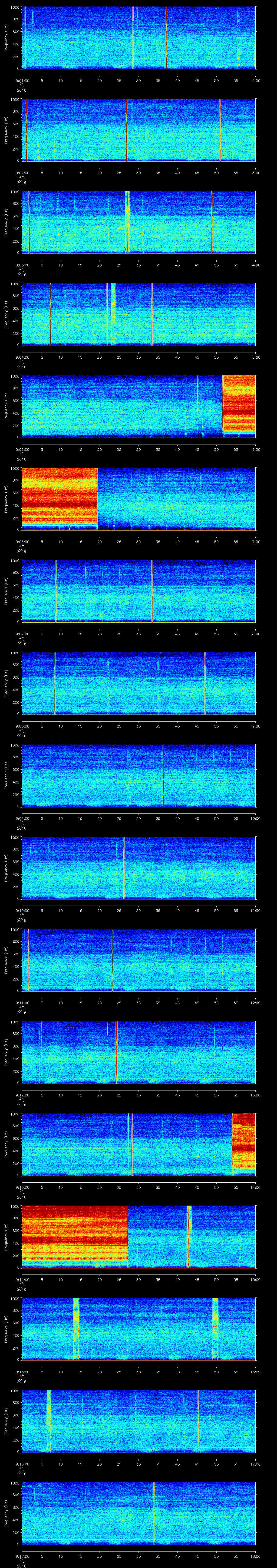Click the "9:02:00" start time label
This screenshot has width=277, height=1568.
pos(21,173)
